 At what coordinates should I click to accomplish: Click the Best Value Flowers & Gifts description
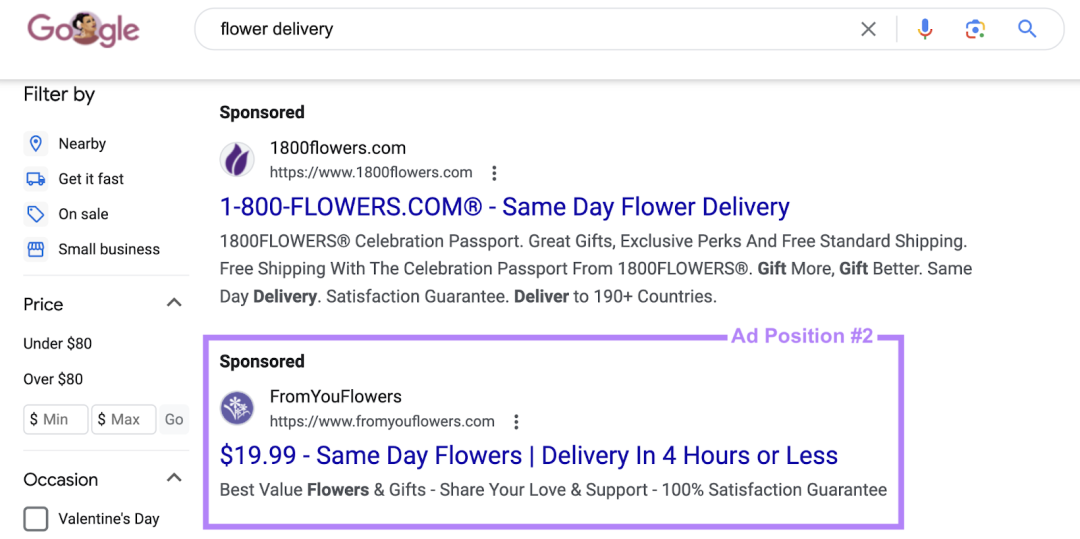(553, 490)
